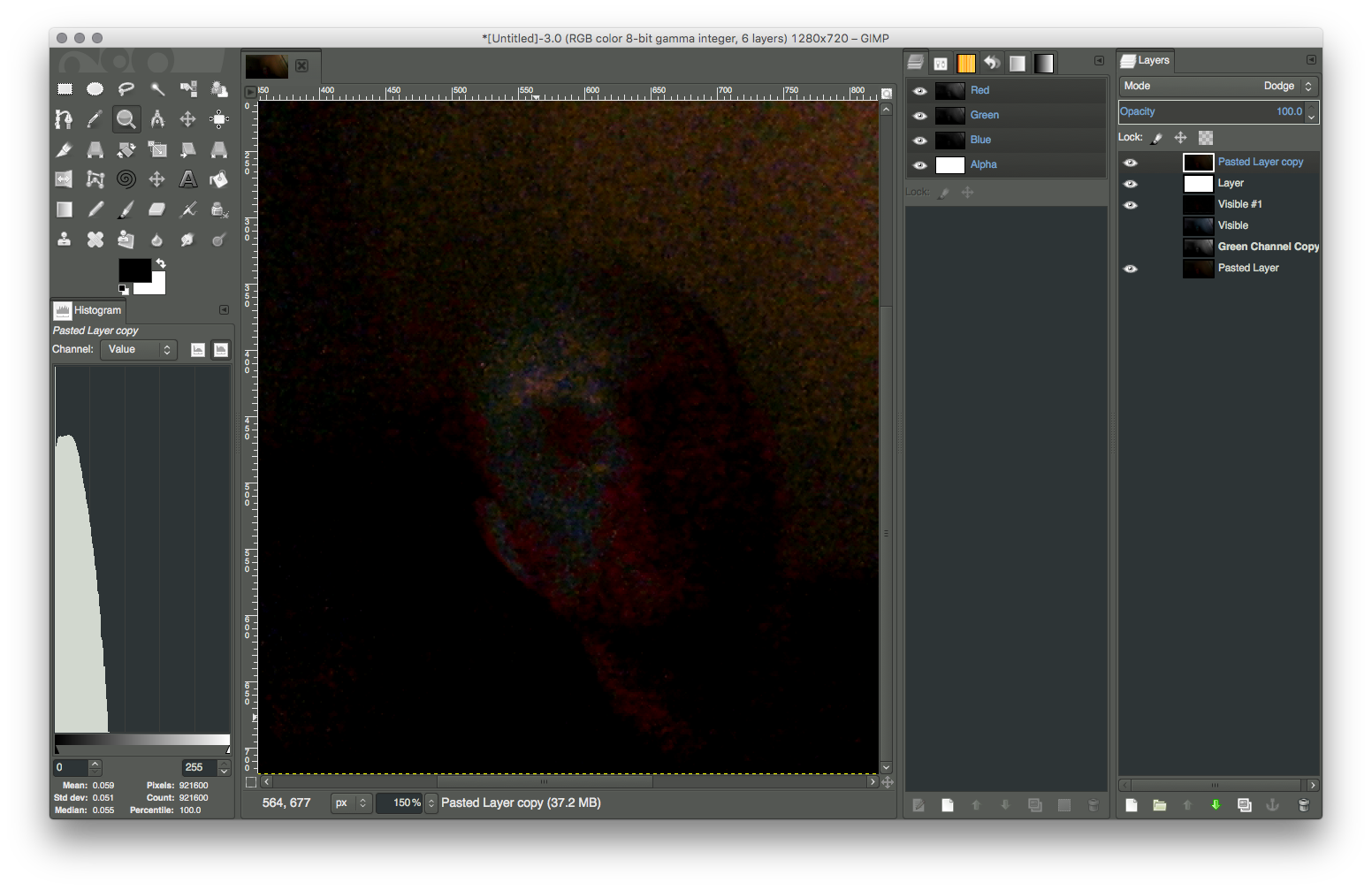Open the Layers panel configuration menu
Screen dimensions: 1372x890
1311,60
